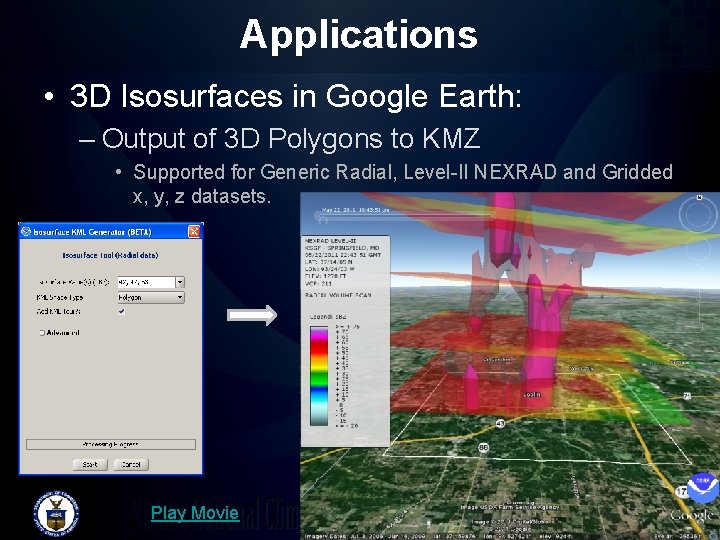Close the Isosurface KML Generator dialog
This screenshot has width=720, height=540.
pyautogui.click(x=194, y=231)
